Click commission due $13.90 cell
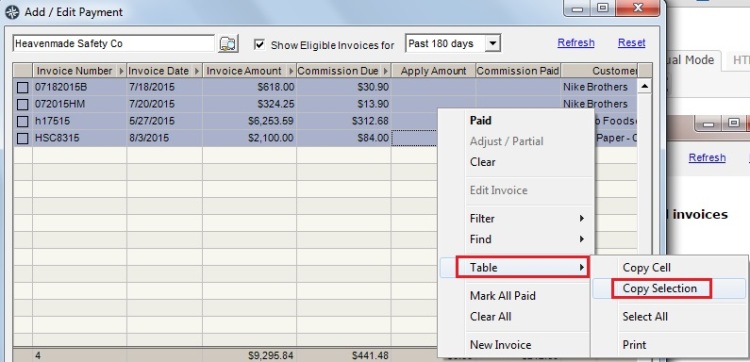Viewport: 750px width, 362px height. [343, 104]
